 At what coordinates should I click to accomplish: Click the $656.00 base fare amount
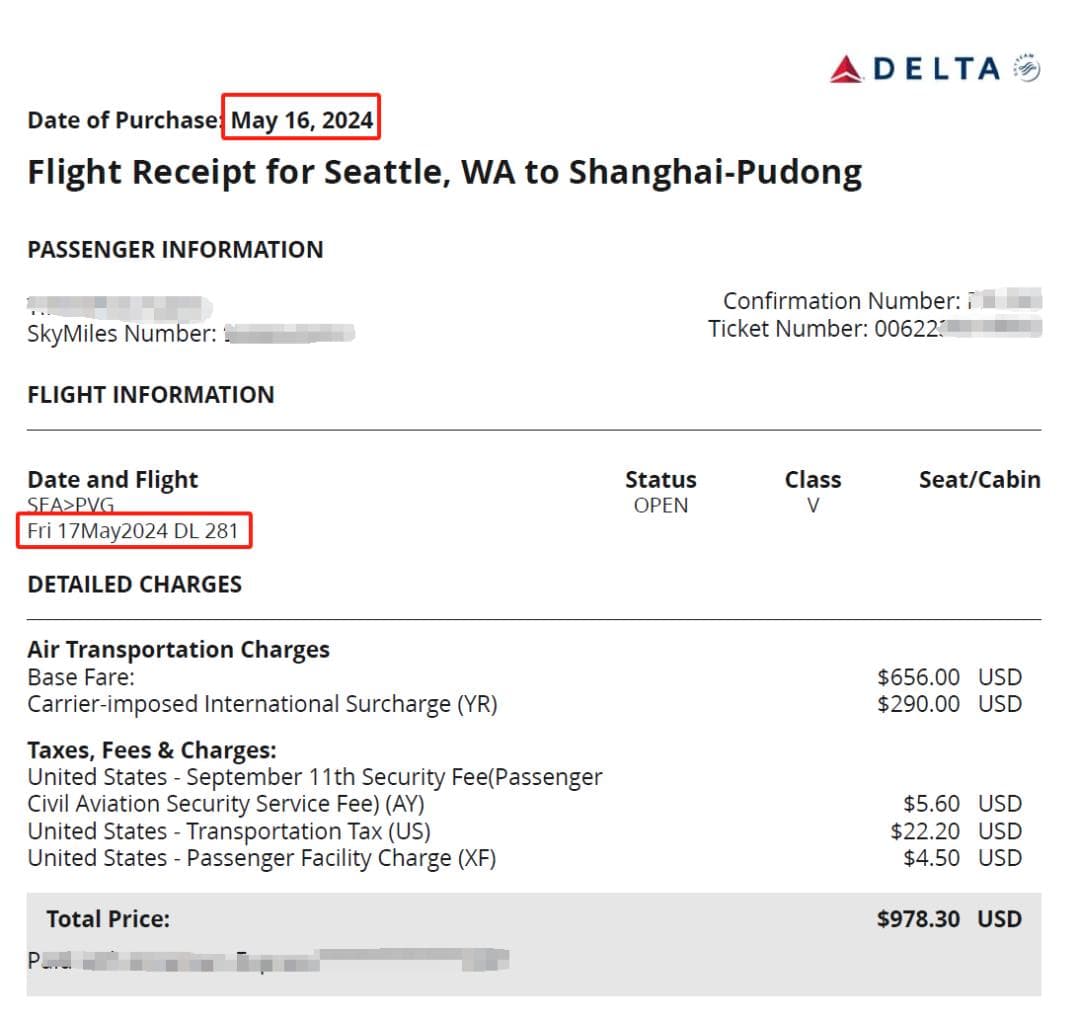[918, 677]
